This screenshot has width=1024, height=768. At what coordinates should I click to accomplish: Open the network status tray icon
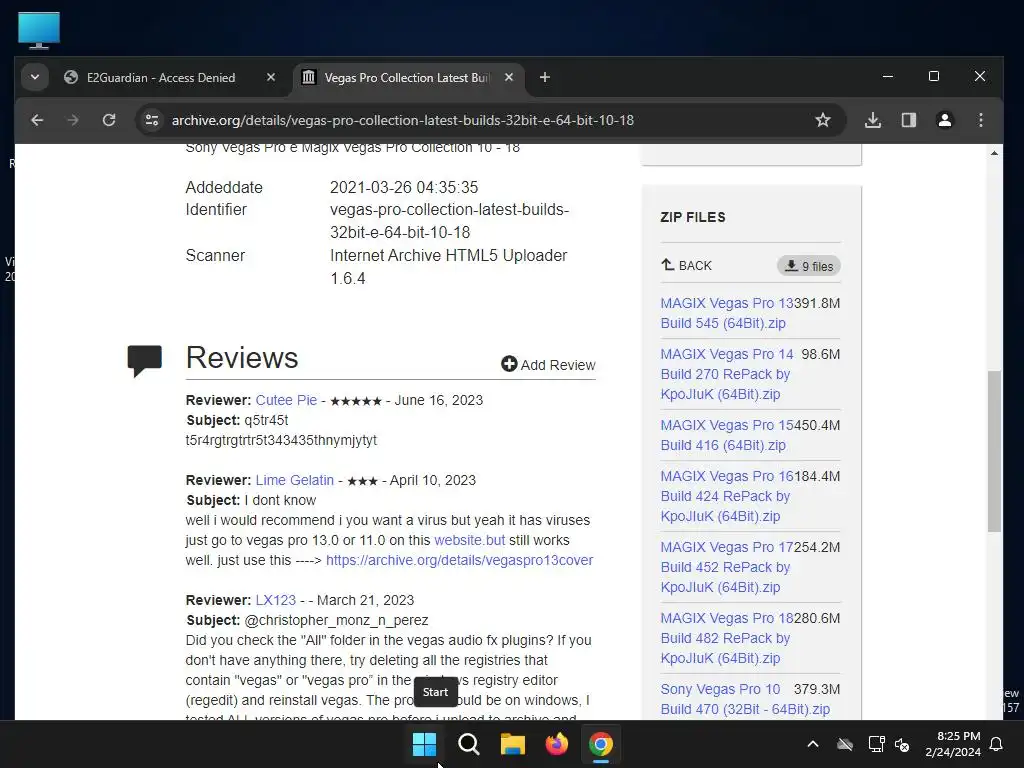(876, 744)
